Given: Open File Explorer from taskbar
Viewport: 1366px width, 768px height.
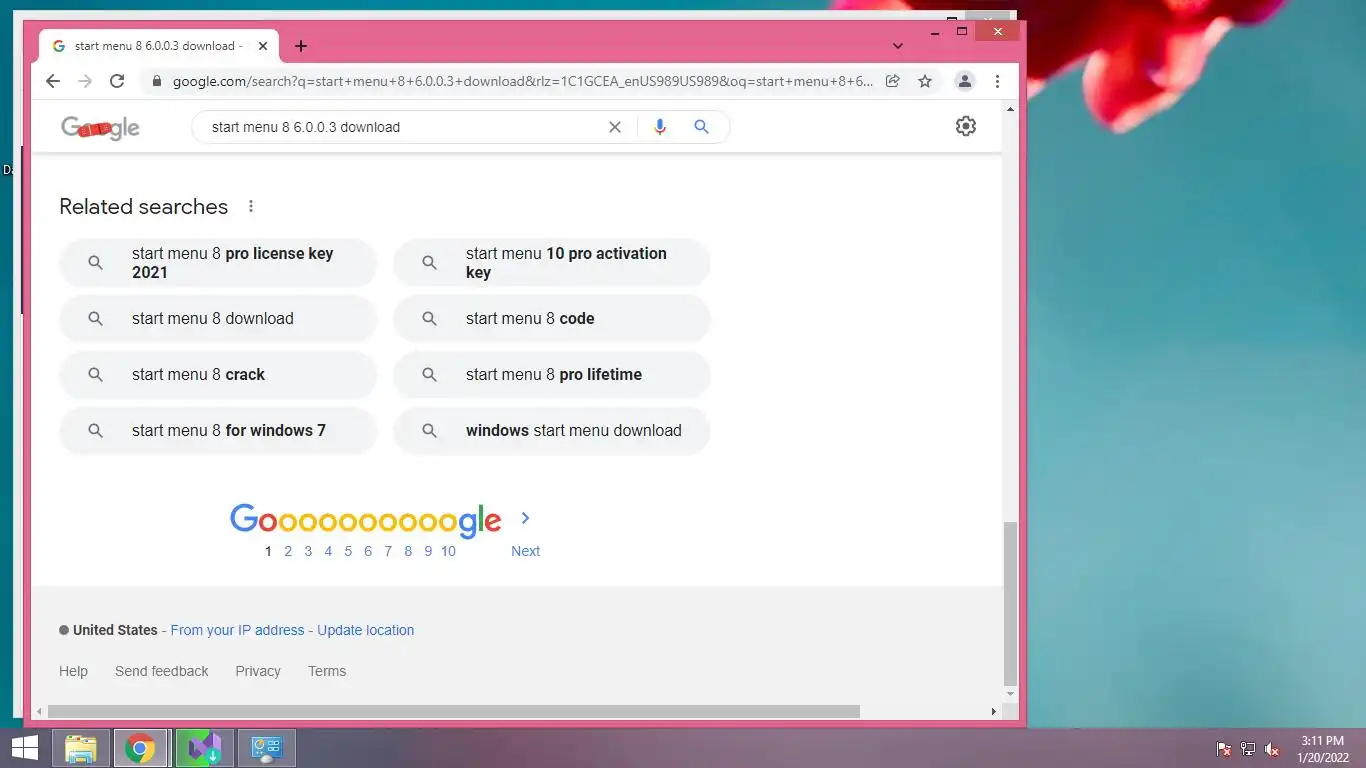Looking at the screenshot, I should (x=81, y=748).
